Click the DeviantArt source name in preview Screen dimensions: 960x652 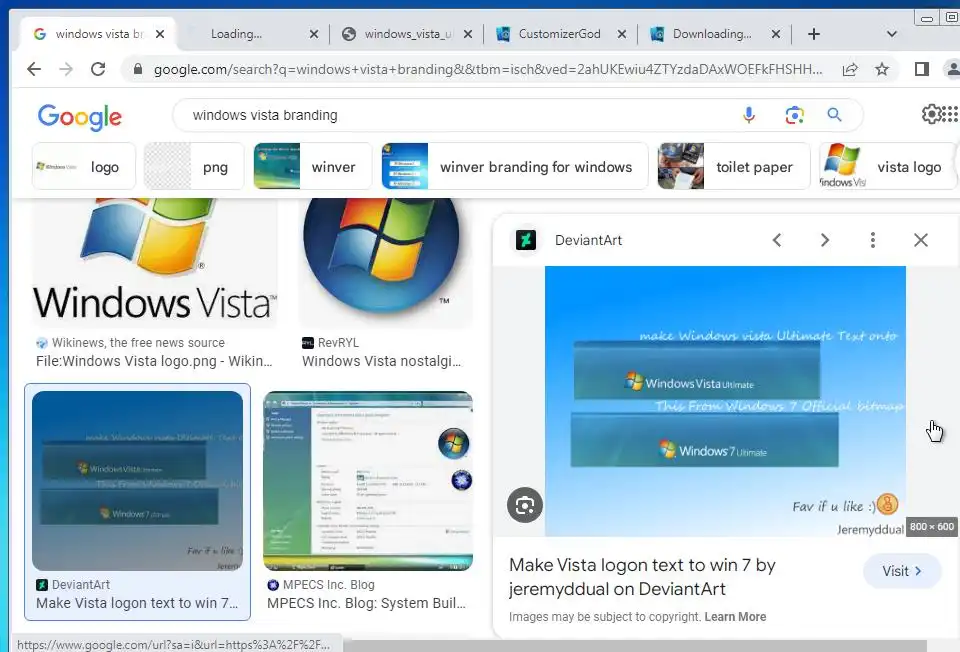(588, 240)
